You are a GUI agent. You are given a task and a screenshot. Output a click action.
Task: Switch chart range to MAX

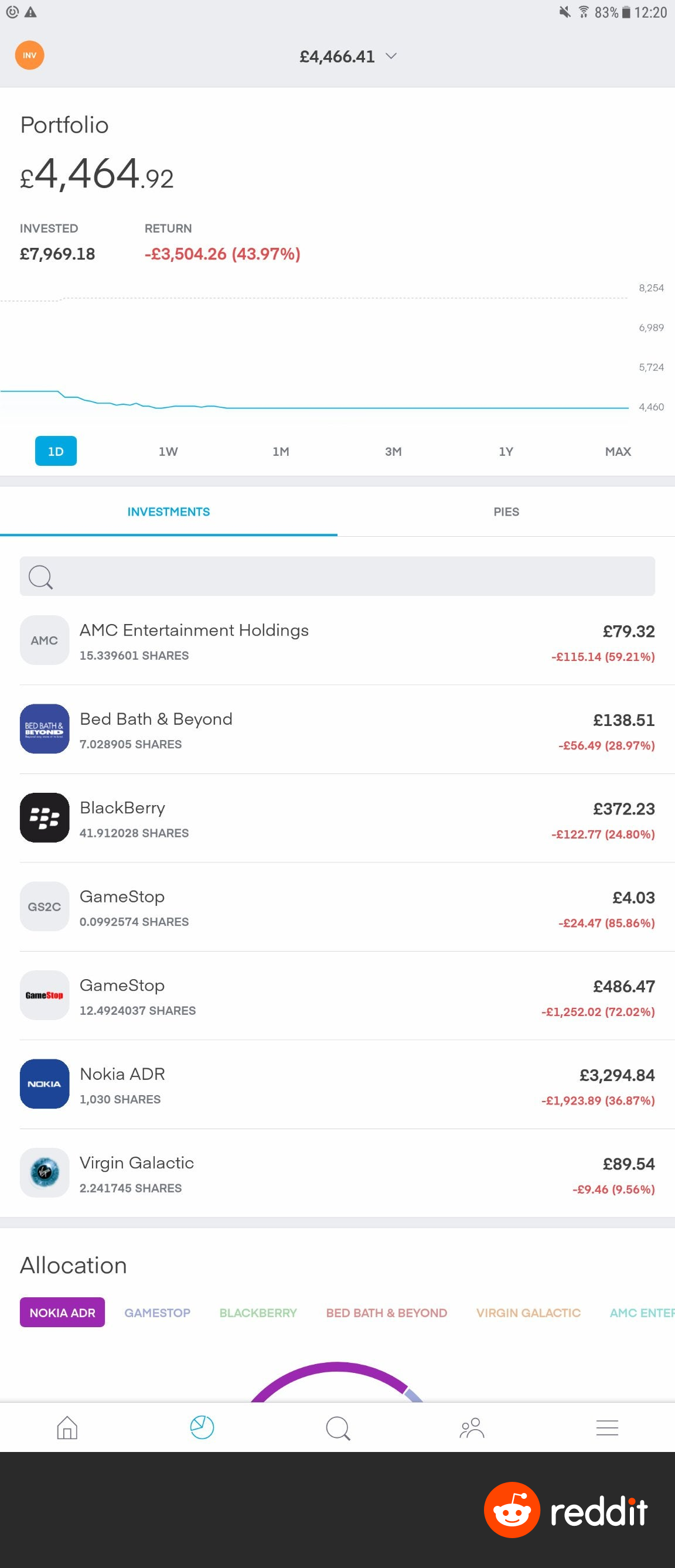tap(618, 451)
